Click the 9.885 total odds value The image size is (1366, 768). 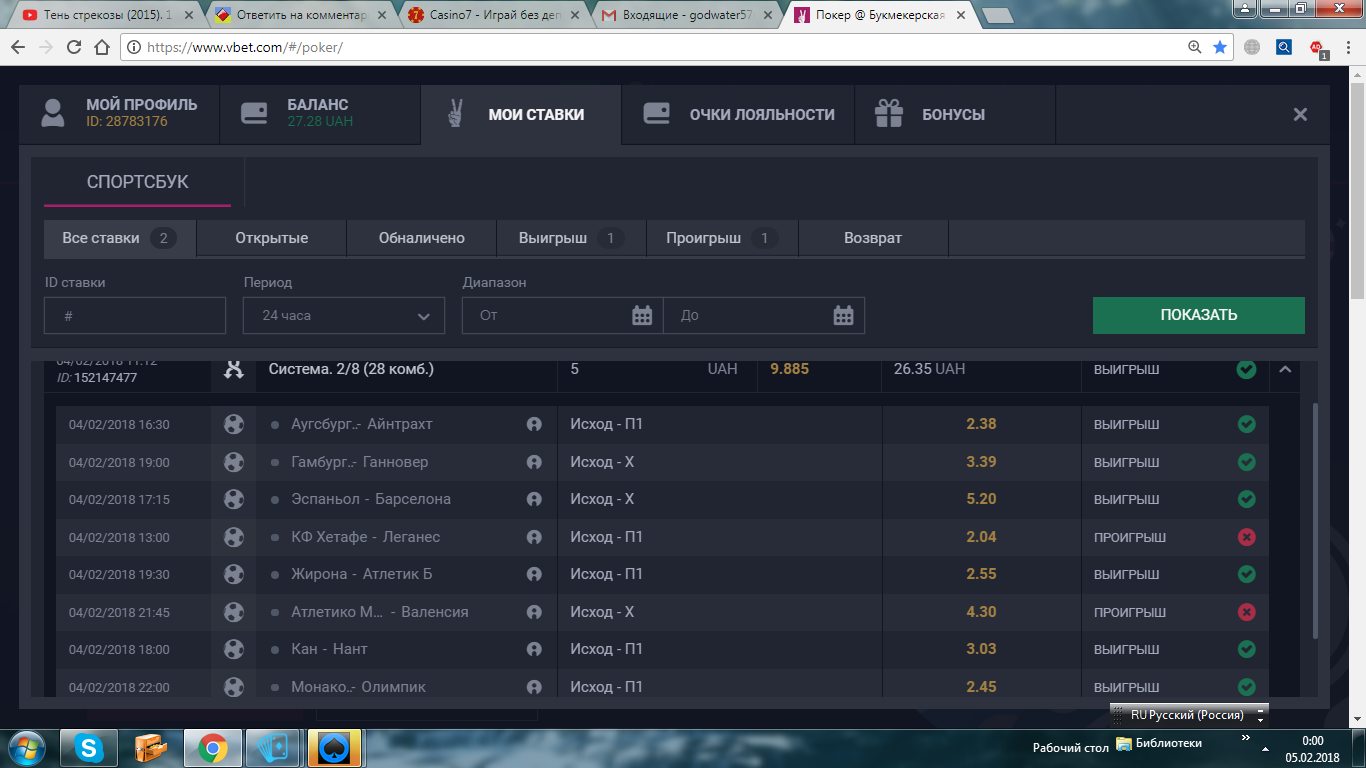(x=789, y=369)
